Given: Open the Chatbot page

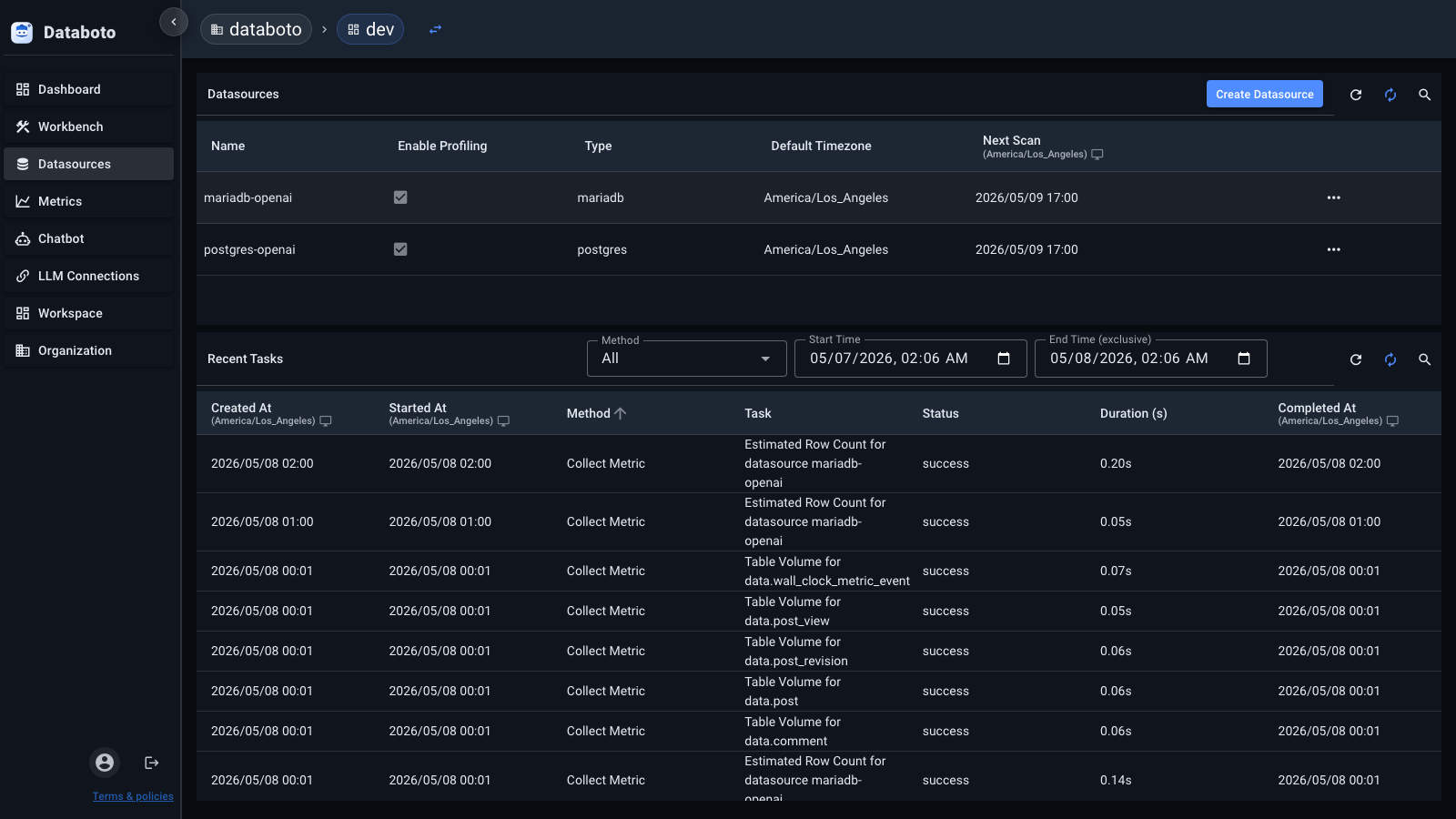Looking at the screenshot, I should [x=88, y=238].
